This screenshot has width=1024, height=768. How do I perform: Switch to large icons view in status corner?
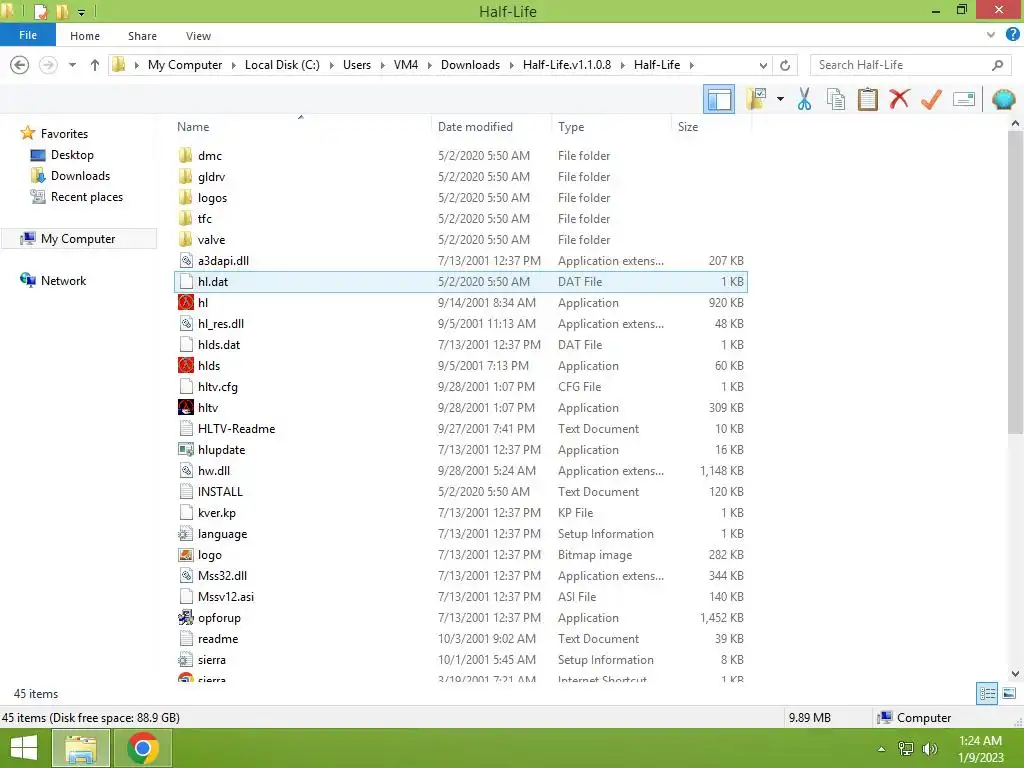coord(1009,694)
